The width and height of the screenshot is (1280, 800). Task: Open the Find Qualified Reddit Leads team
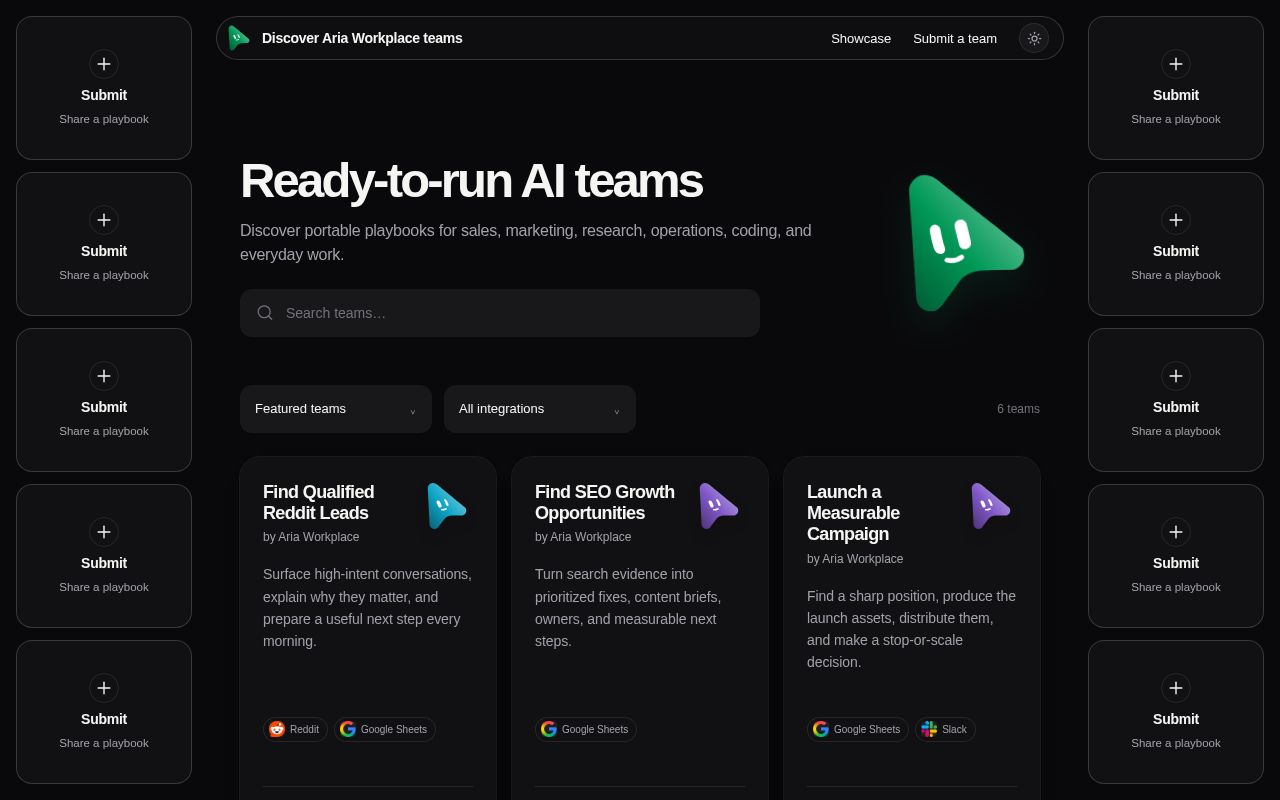point(318,503)
